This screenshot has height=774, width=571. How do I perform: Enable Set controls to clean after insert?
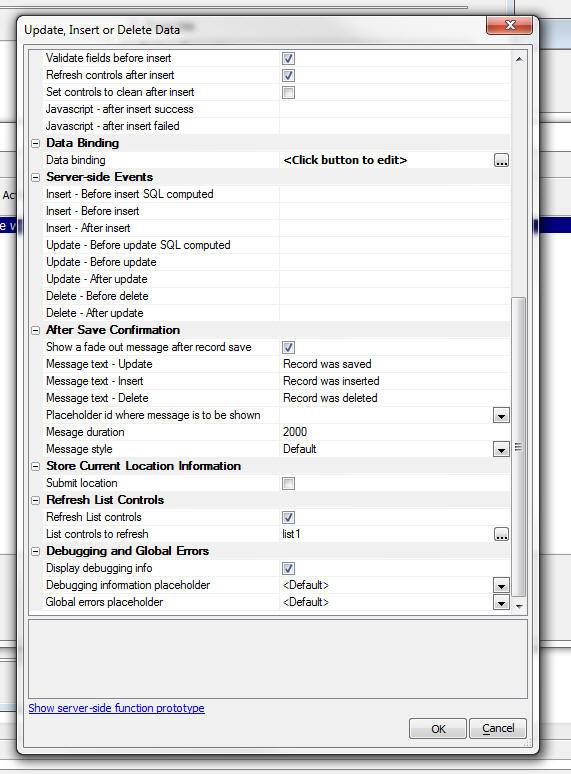[x=288, y=92]
